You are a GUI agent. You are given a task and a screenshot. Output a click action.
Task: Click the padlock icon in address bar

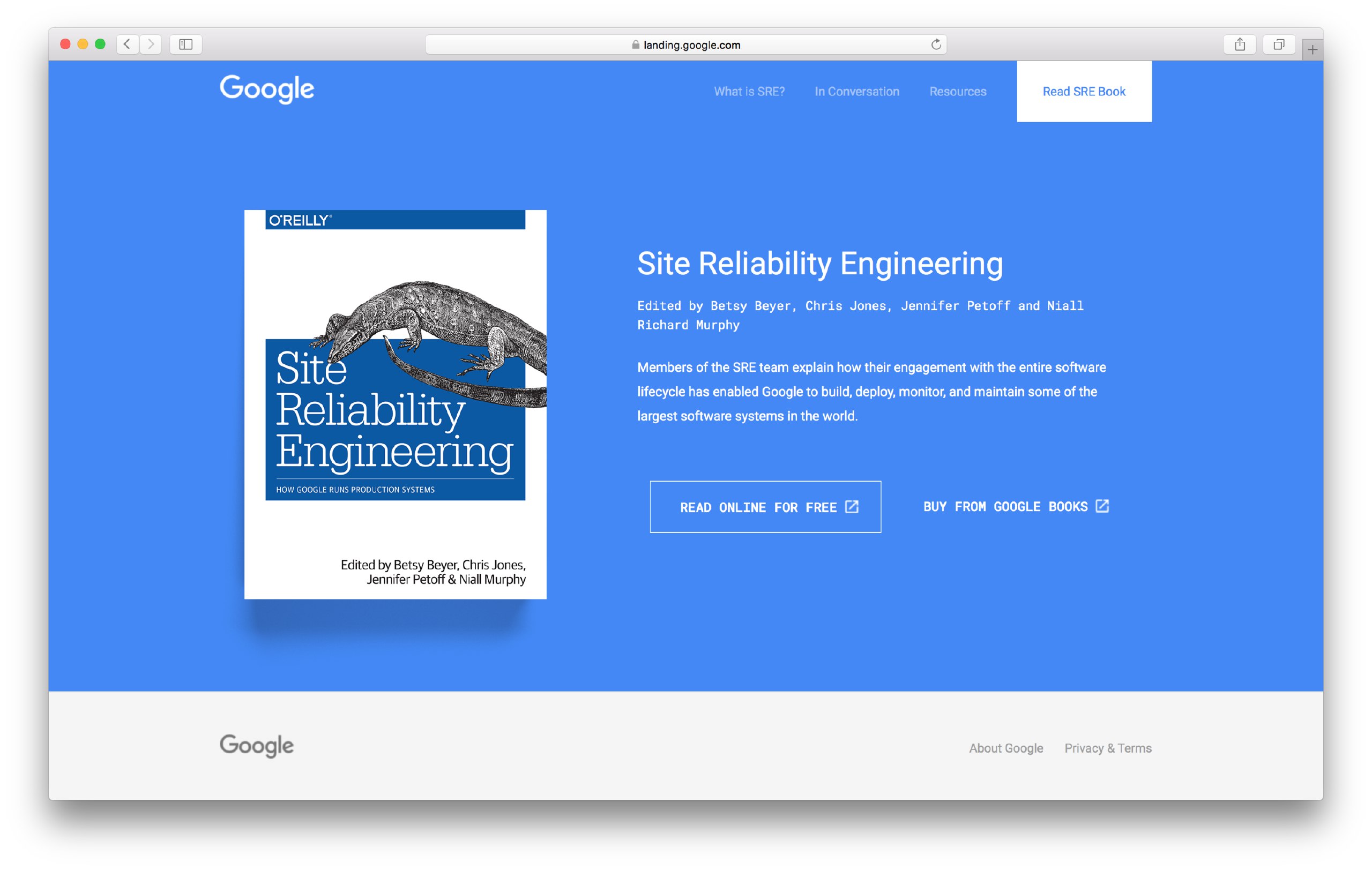[635, 44]
